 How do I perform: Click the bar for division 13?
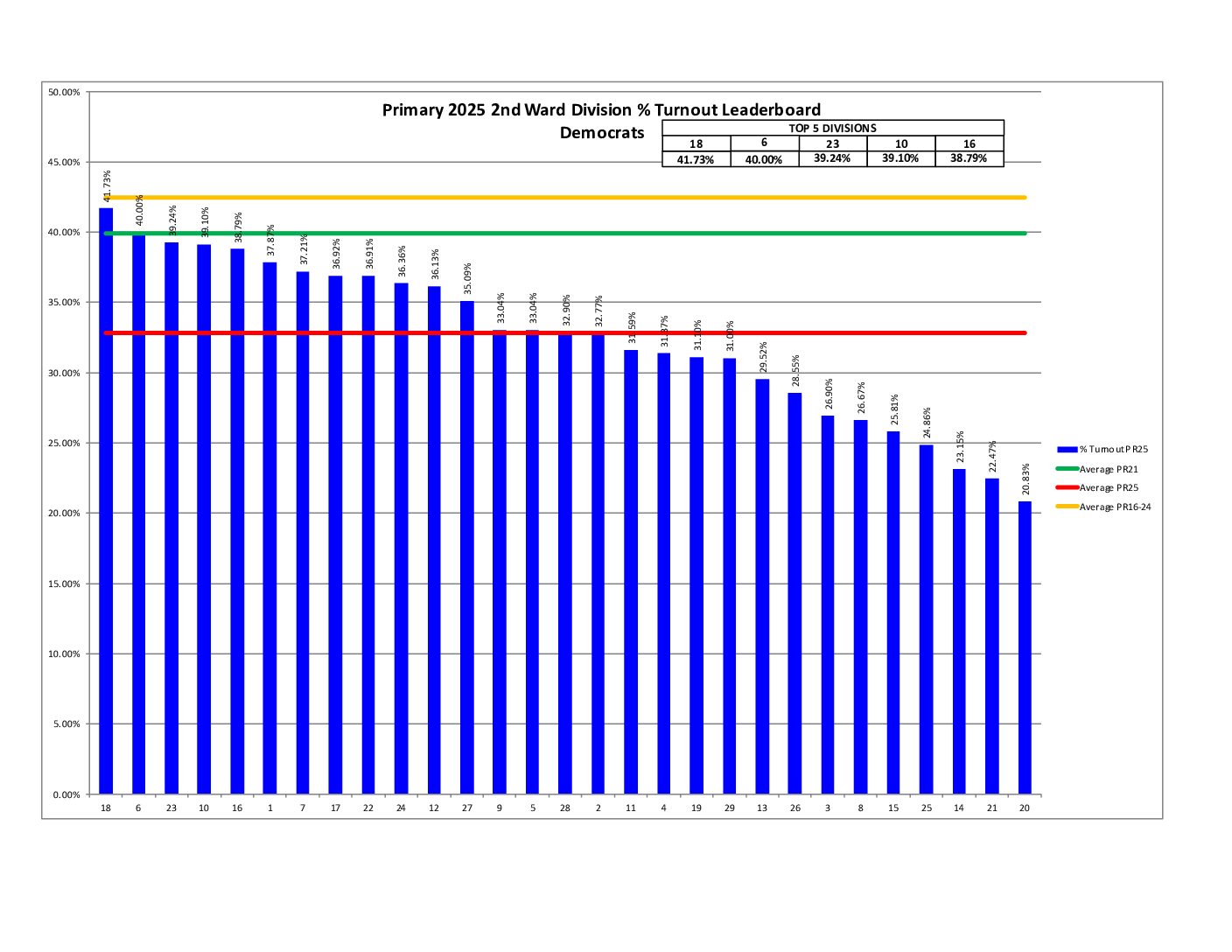(x=762, y=586)
